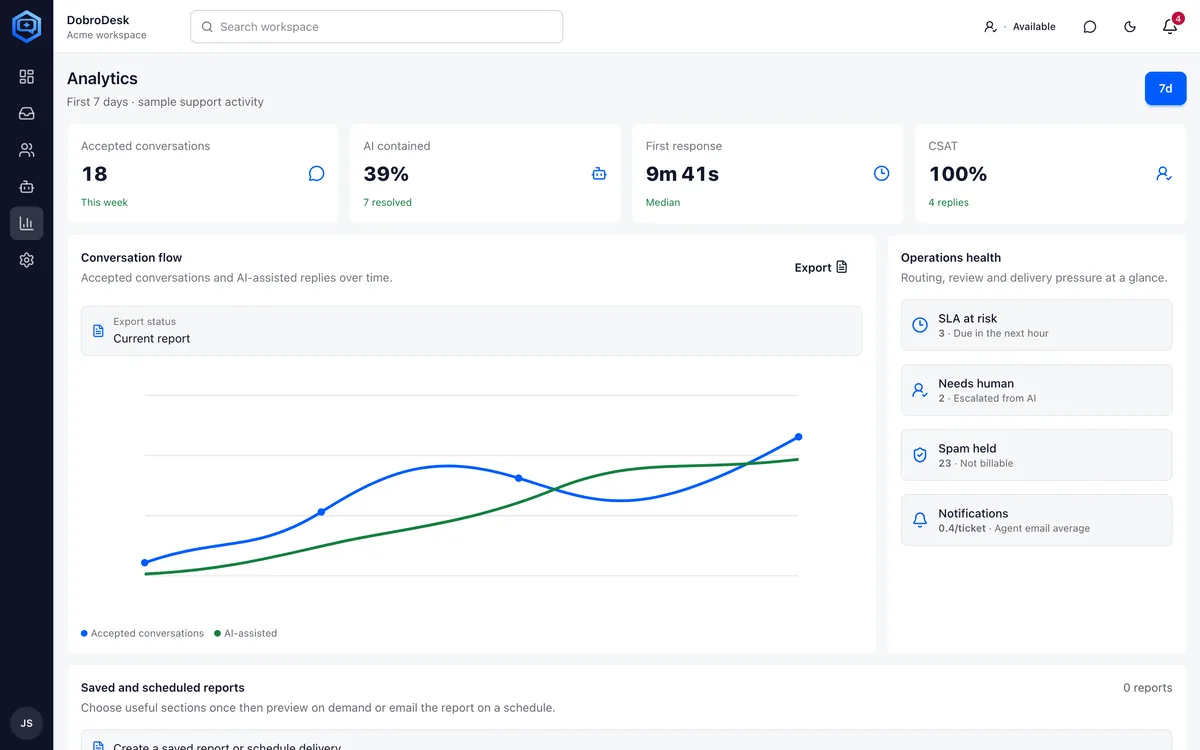Click the first blue data point on chart
The image size is (1200, 750).
pyautogui.click(x=145, y=562)
